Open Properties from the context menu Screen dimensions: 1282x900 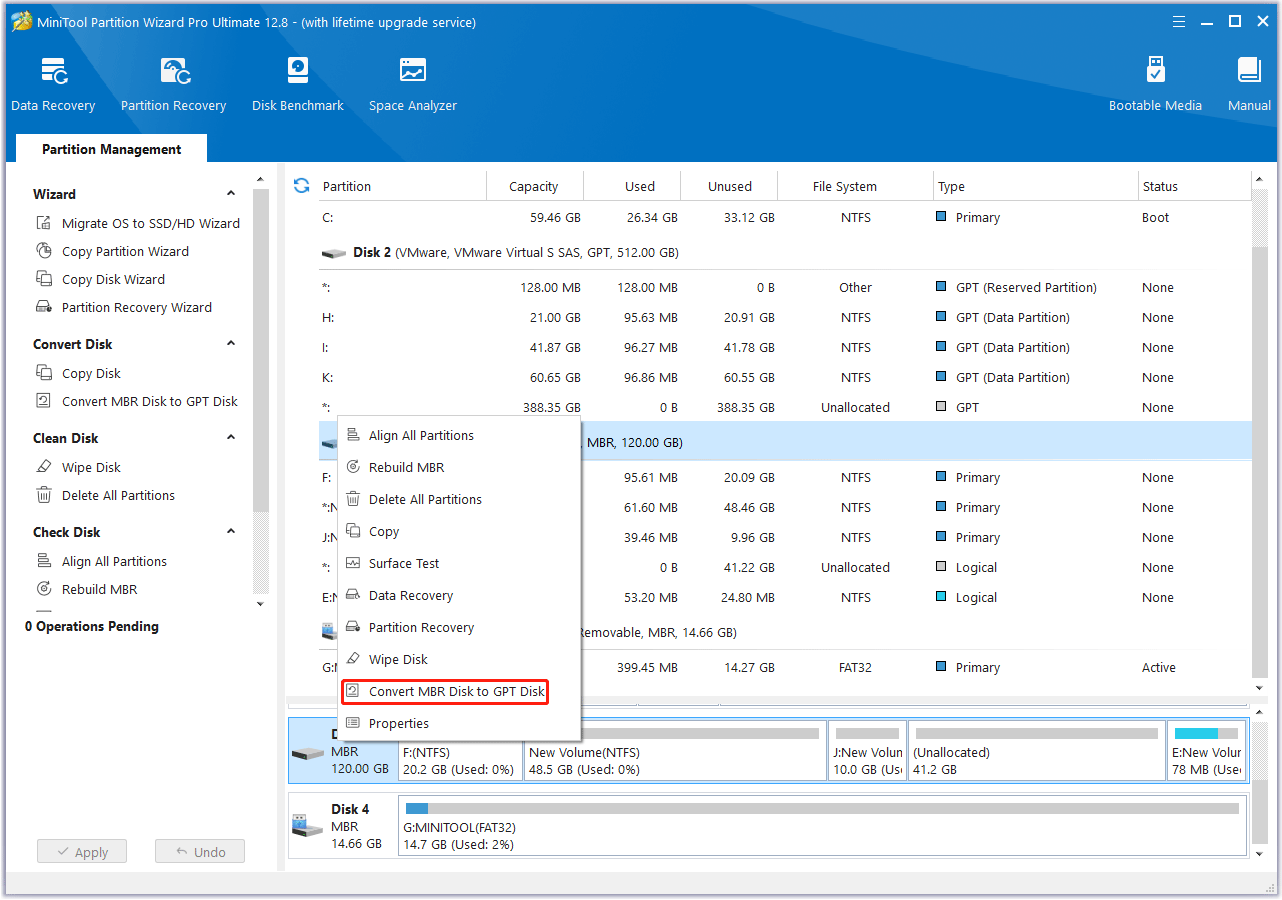459,723
